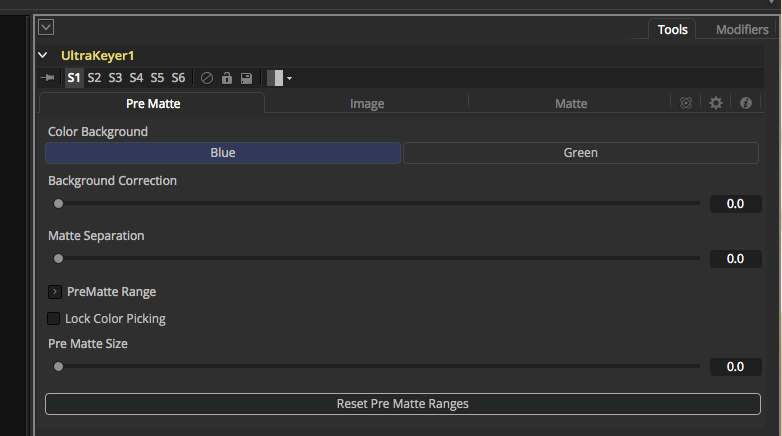The height and width of the screenshot is (436, 782).
Task: Switch to the Image tab
Action: (x=366, y=103)
